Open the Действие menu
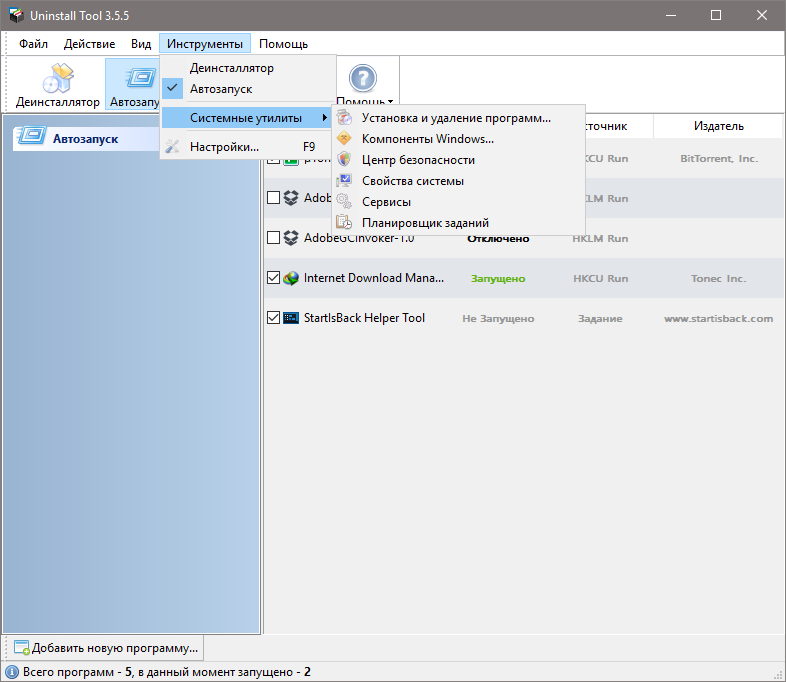This screenshot has width=786, height=682. click(89, 44)
